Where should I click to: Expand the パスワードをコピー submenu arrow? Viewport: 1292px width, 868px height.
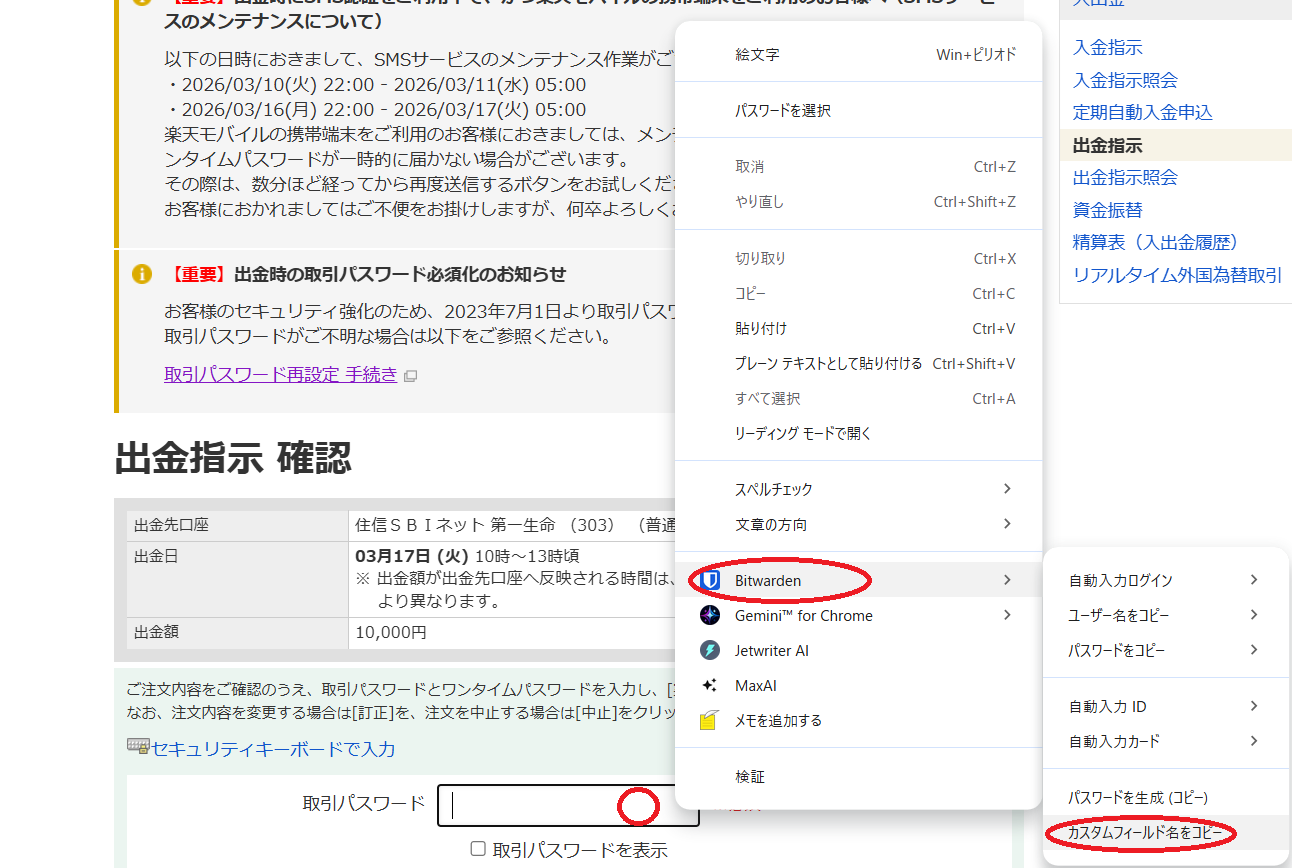(x=1254, y=650)
